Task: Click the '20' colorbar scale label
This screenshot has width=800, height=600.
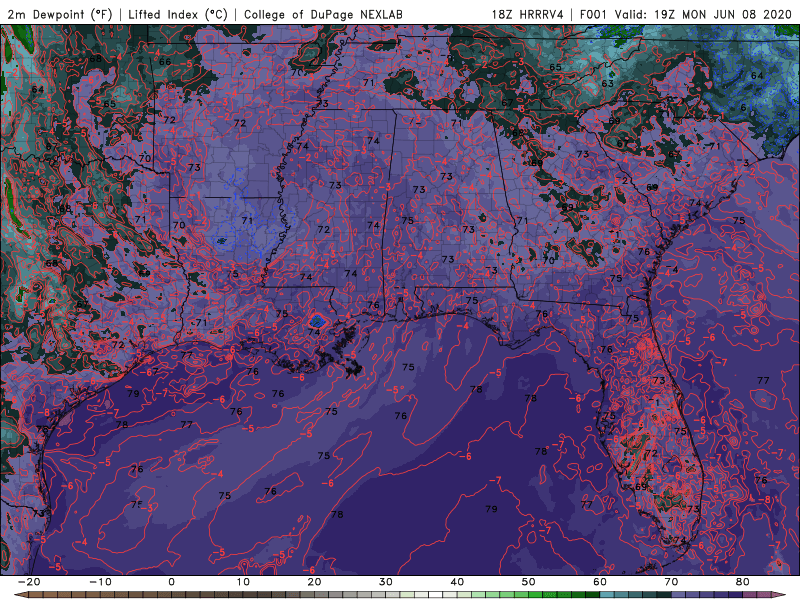Action: [314, 582]
